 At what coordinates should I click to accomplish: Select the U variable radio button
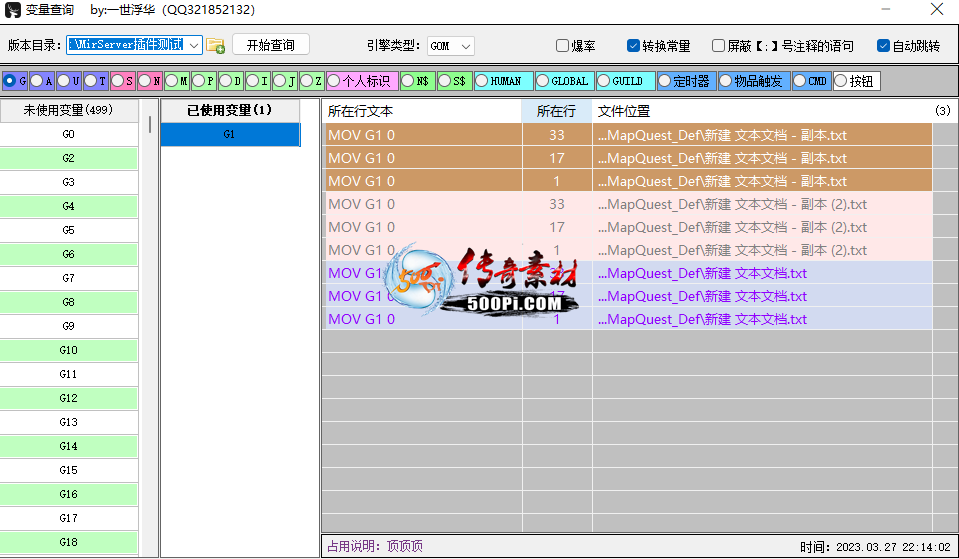pyautogui.click(x=64, y=81)
